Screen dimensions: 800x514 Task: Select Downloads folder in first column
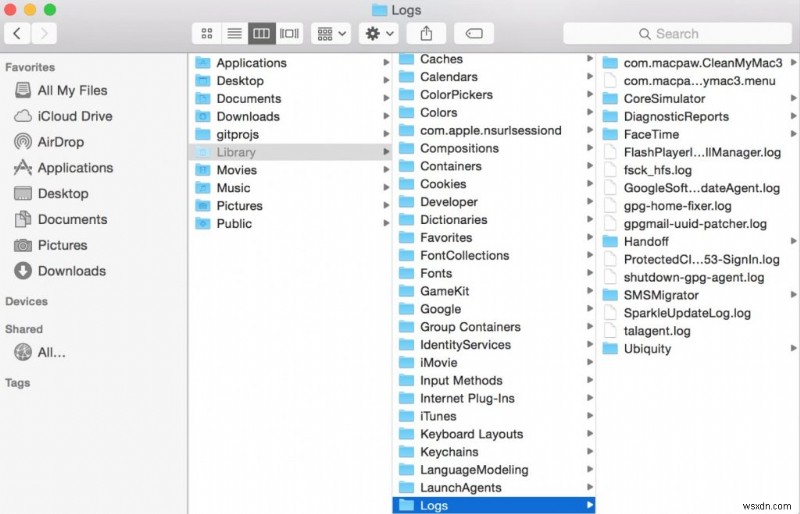click(291, 116)
